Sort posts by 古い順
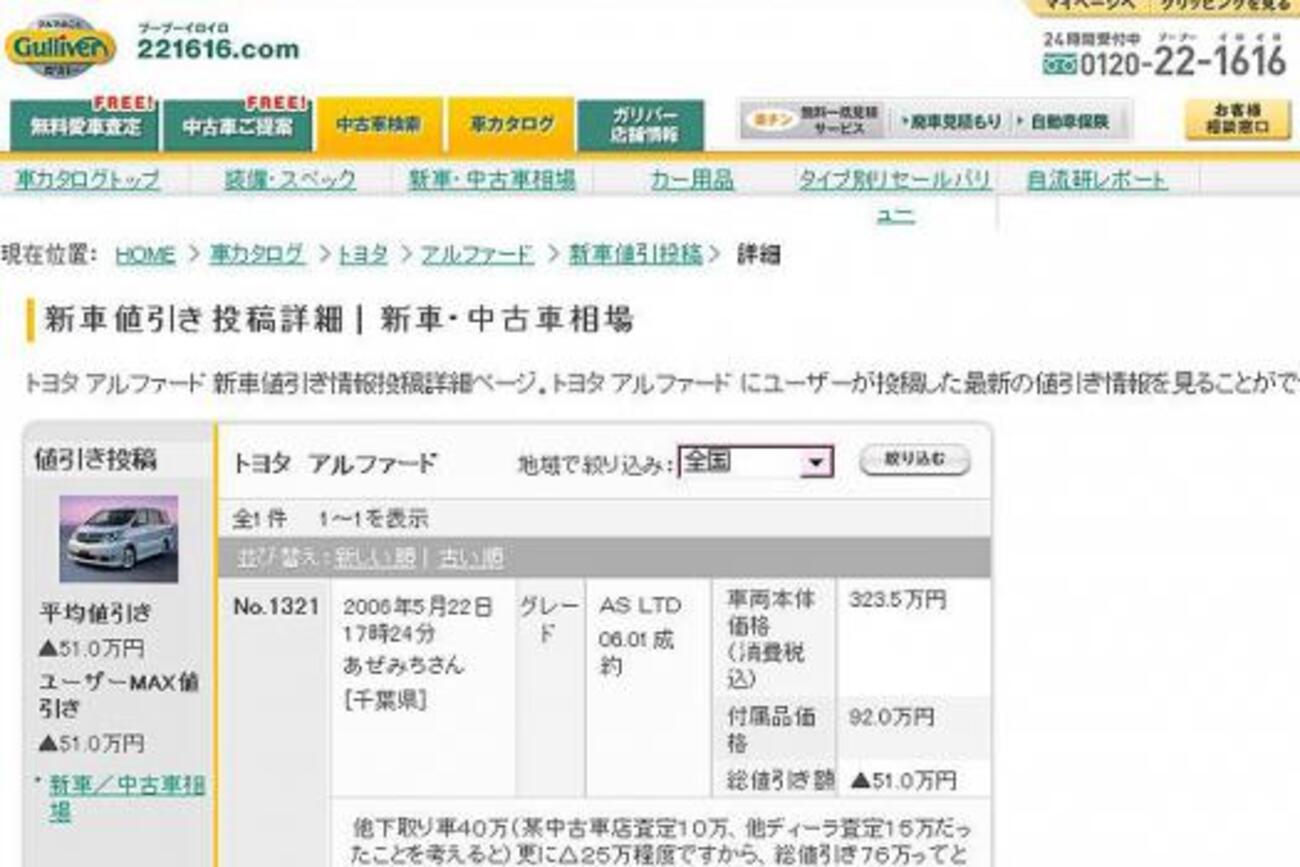 tap(470, 558)
